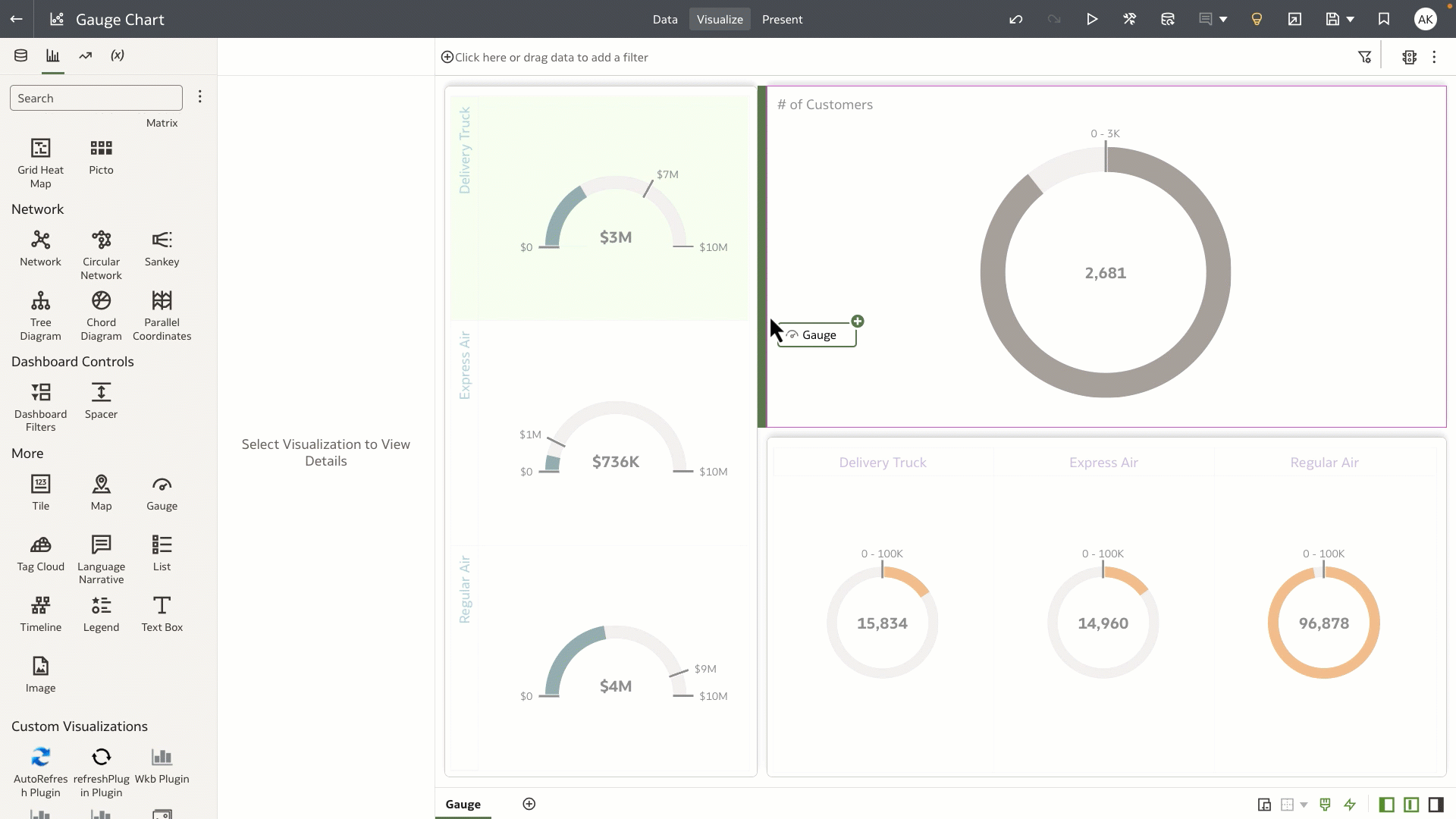Screen dimensions: 1456x819
Task: Choose the Chord Diagram visualization
Action: coord(101,302)
